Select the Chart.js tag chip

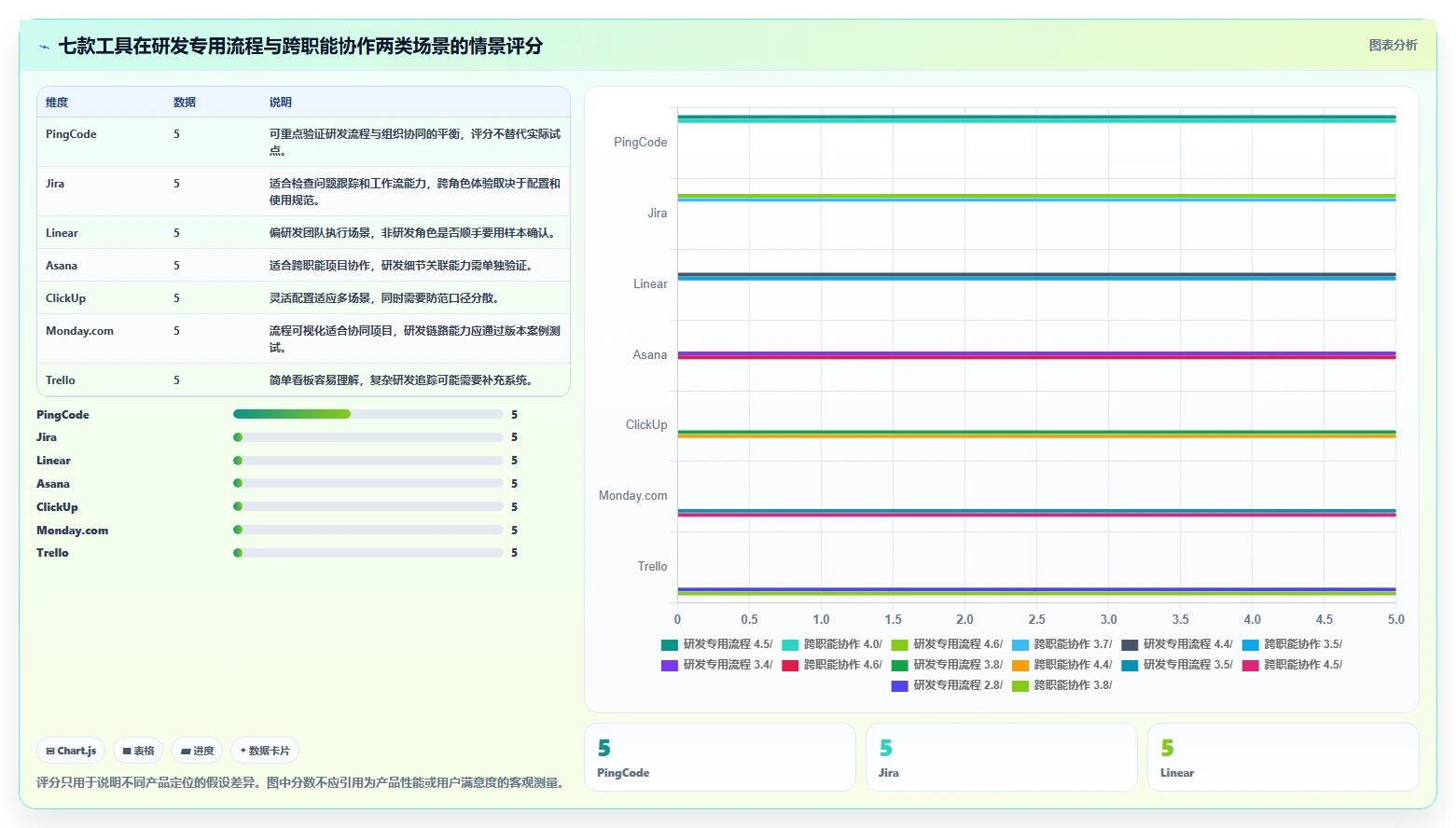click(x=71, y=751)
